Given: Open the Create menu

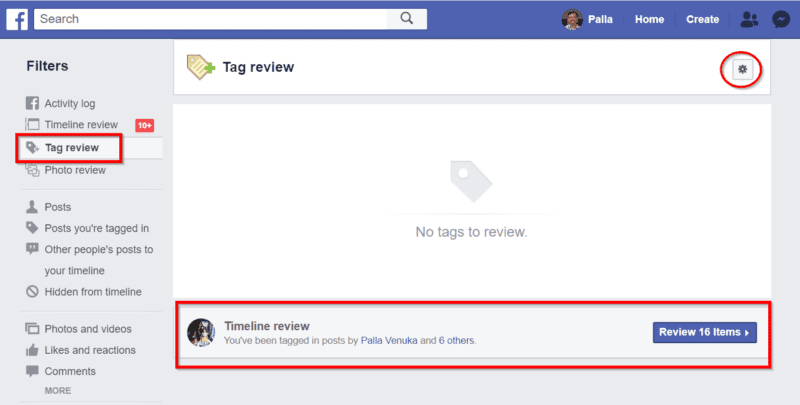Looking at the screenshot, I should click(702, 19).
